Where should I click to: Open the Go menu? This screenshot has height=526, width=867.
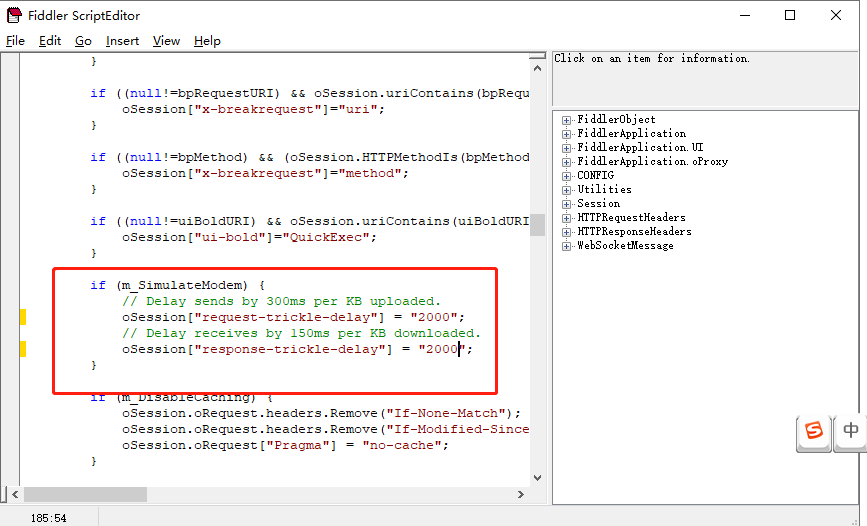tap(83, 41)
